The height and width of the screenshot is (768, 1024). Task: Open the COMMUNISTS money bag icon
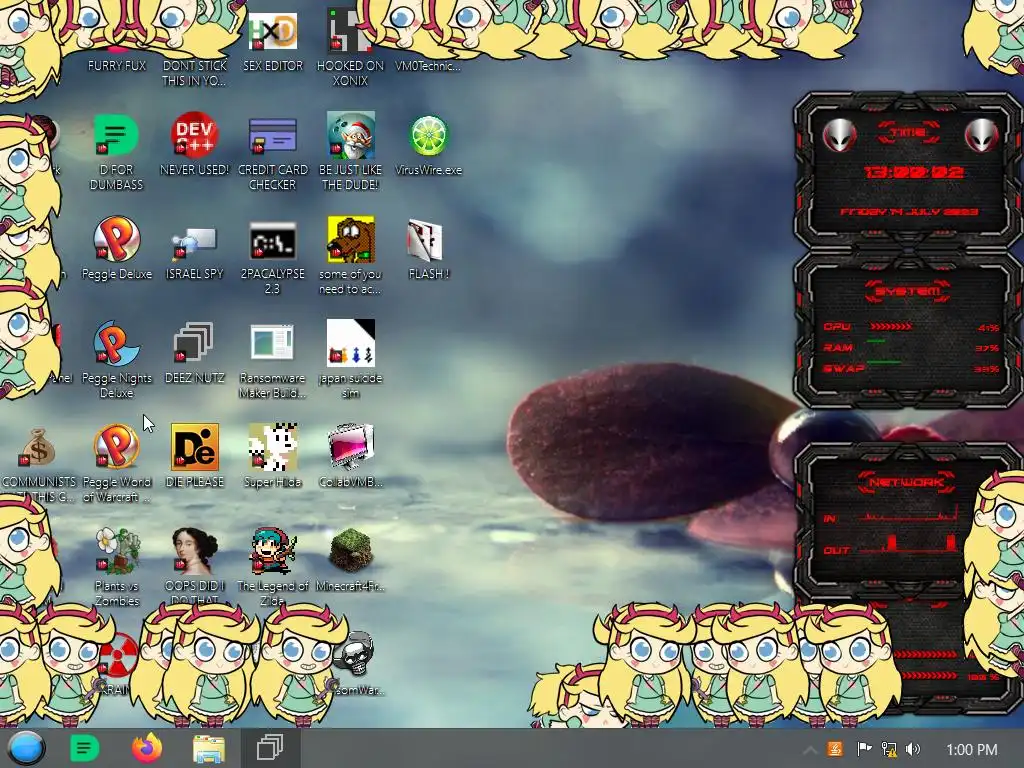37,447
